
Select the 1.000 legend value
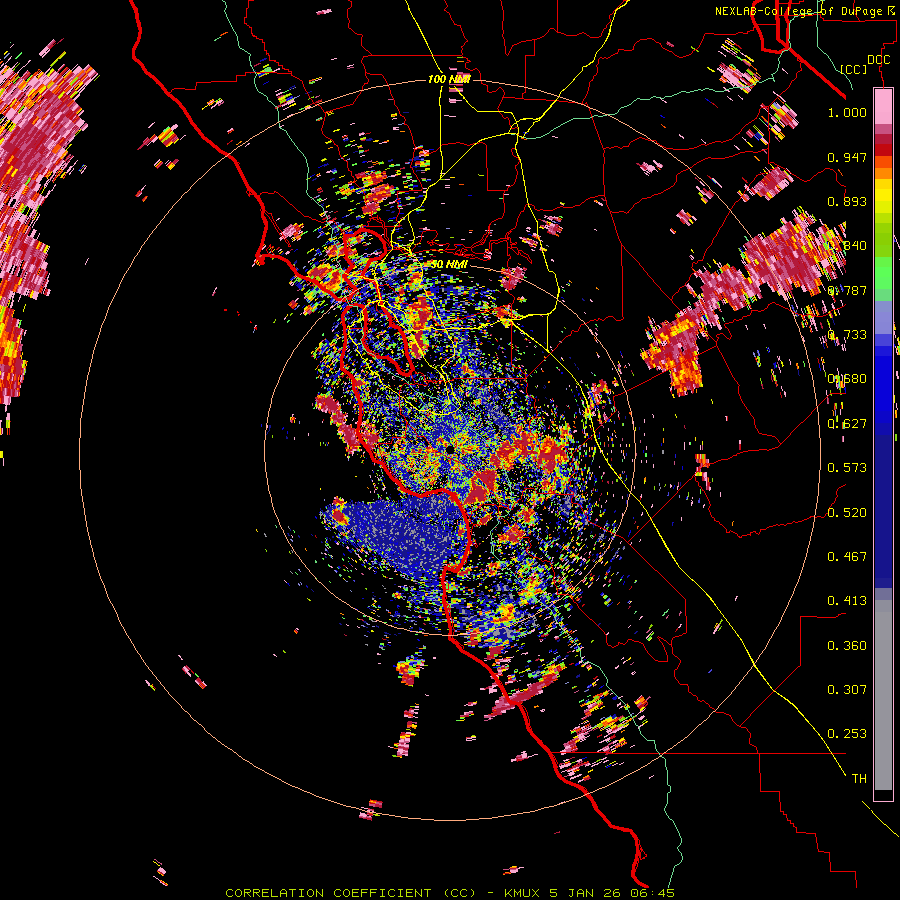click(x=847, y=112)
